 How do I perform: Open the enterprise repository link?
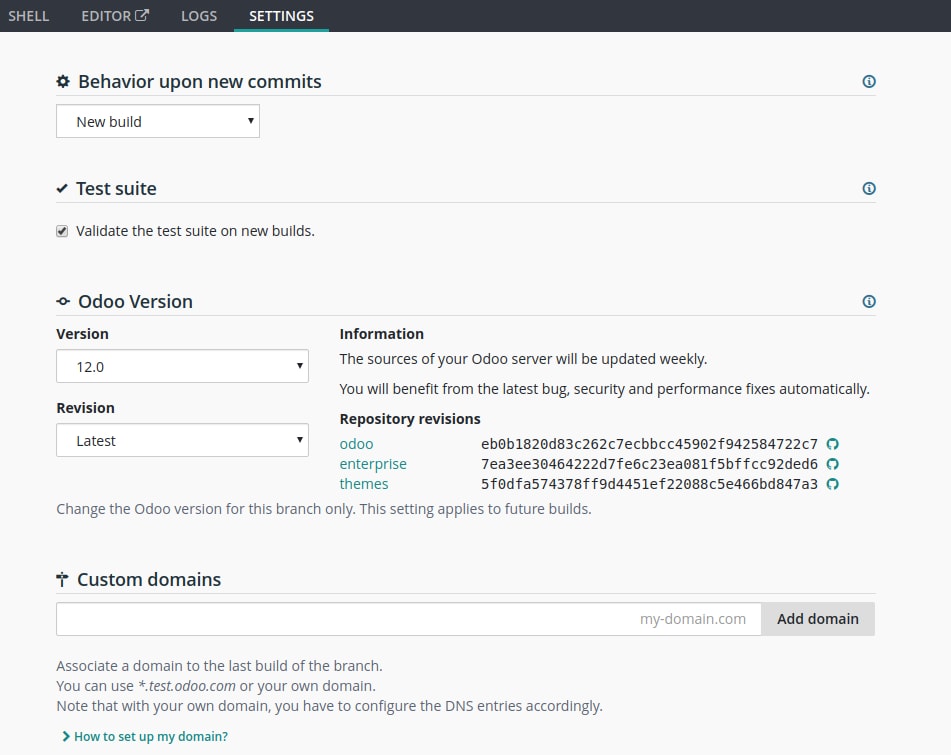[x=373, y=464]
